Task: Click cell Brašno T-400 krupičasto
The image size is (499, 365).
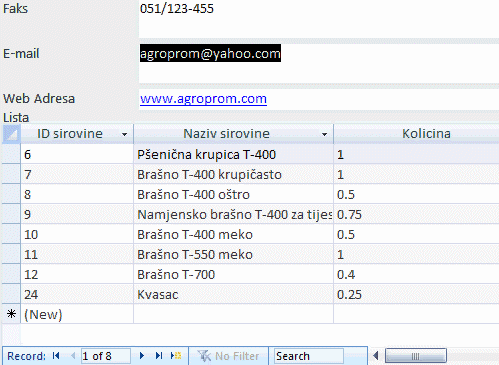Action: 234,174
